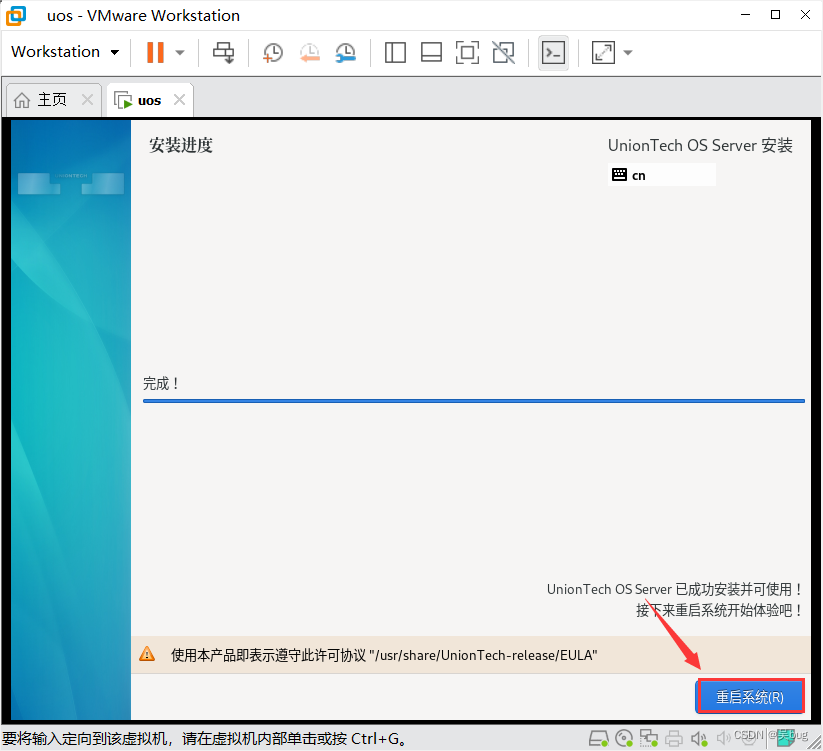The height and width of the screenshot is (751, 823).
Task: Revert the VM to its snapshot
Action: (309, 52)
